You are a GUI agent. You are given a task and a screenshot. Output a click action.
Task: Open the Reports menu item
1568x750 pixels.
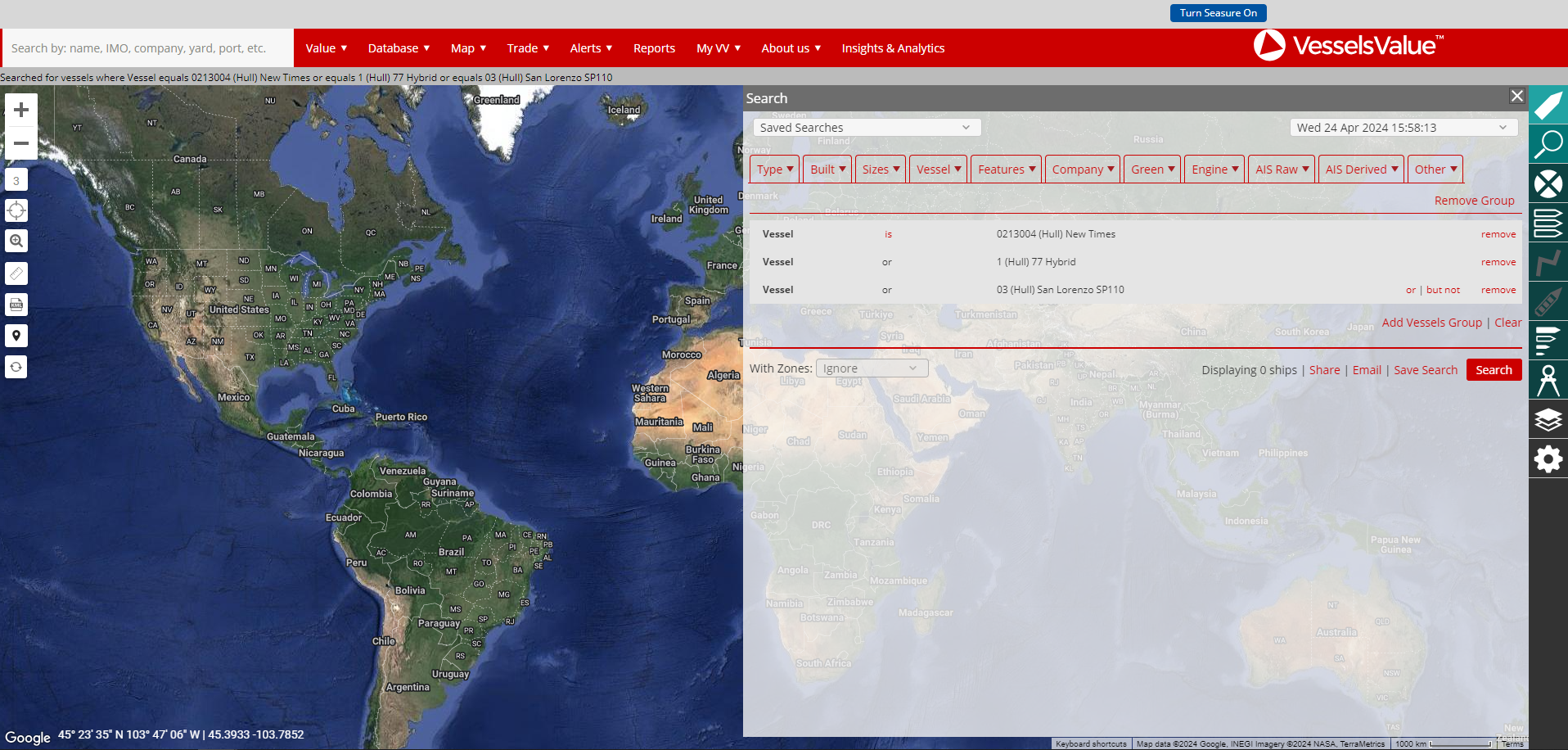coord(654,48)
